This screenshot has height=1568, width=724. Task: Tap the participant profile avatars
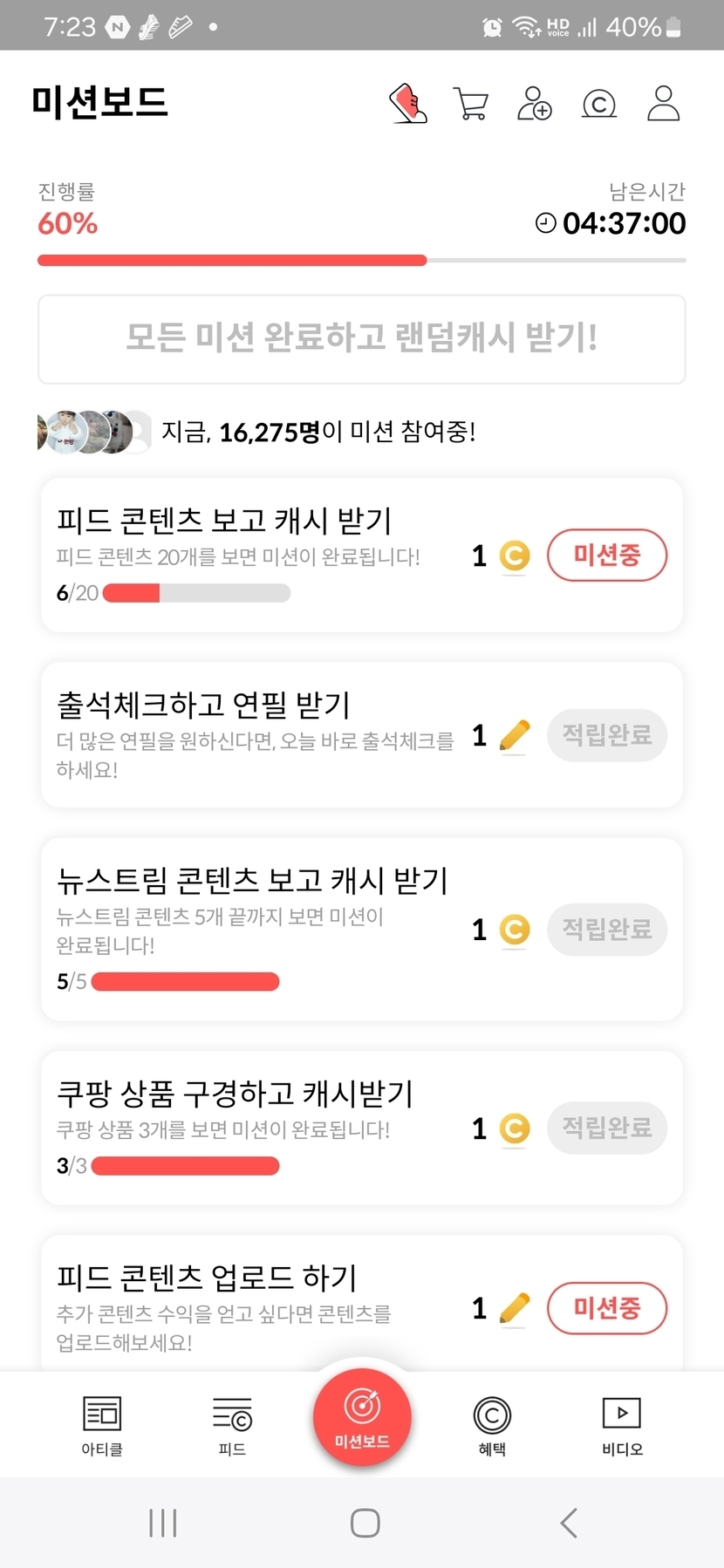coord(93,432)
